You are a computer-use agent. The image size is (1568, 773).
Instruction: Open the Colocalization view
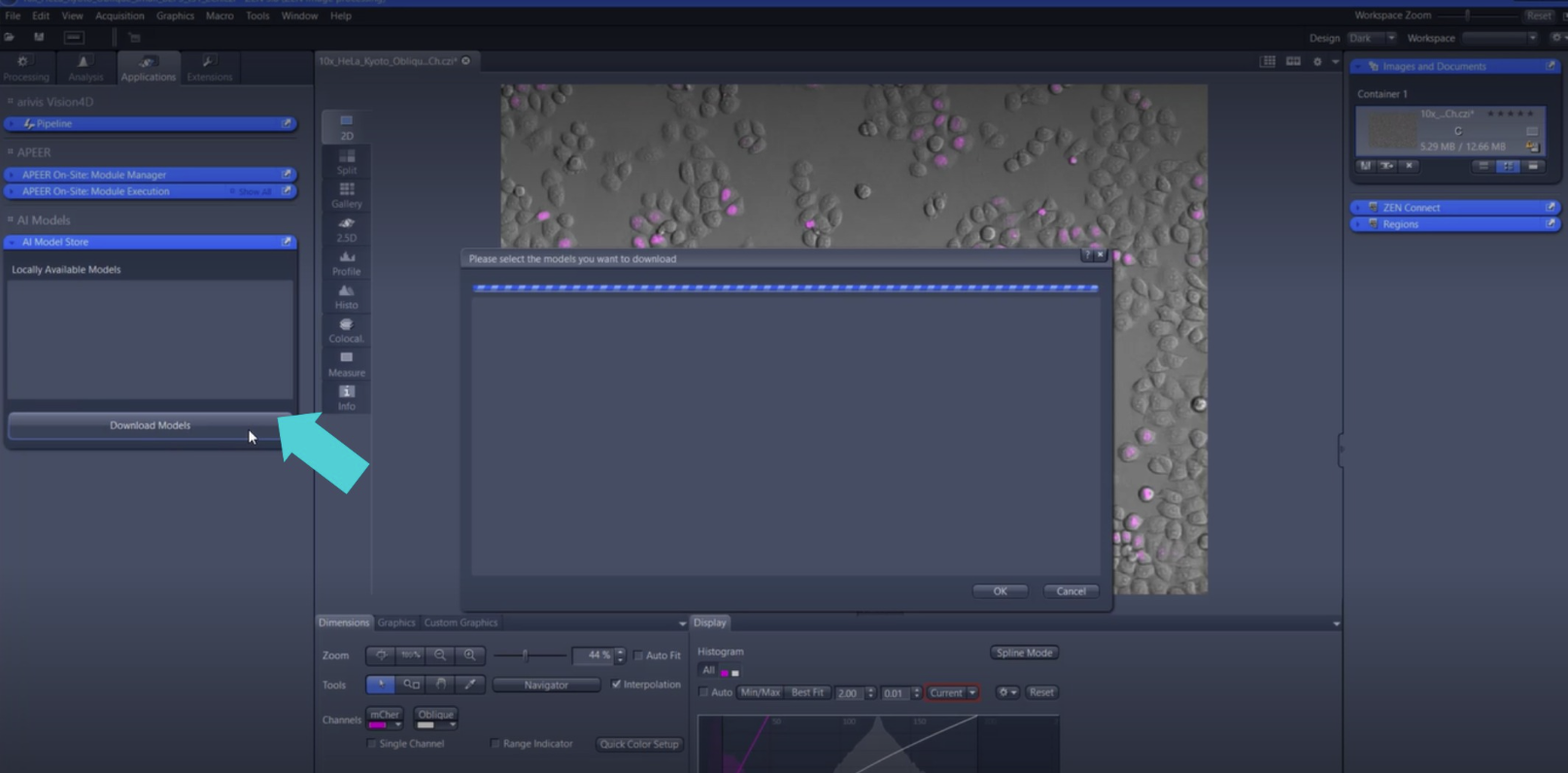coord(346,330)
